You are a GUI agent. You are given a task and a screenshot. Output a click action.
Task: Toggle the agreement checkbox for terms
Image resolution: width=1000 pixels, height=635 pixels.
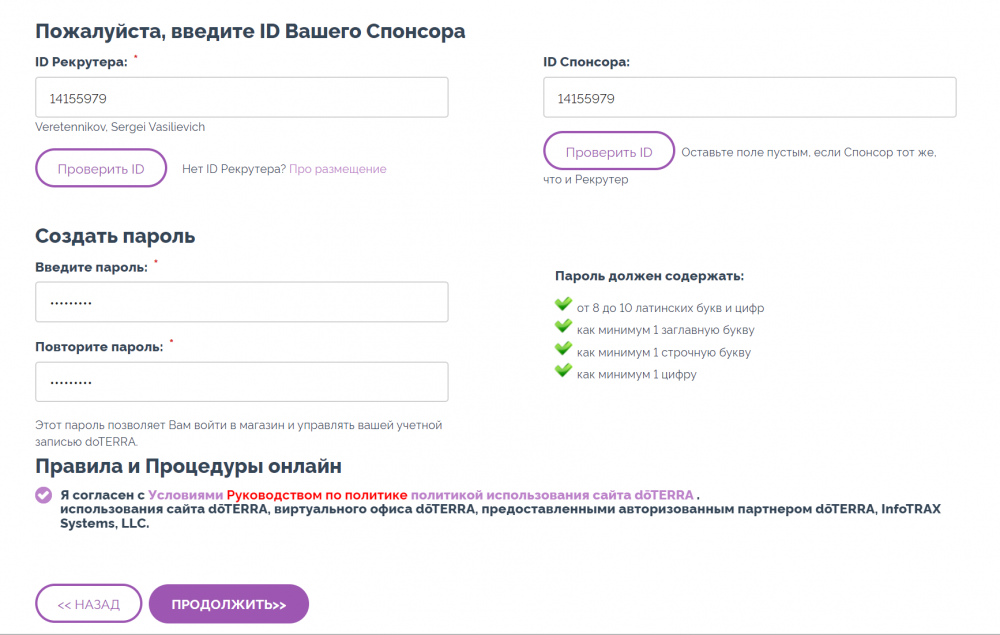[43, 495]
